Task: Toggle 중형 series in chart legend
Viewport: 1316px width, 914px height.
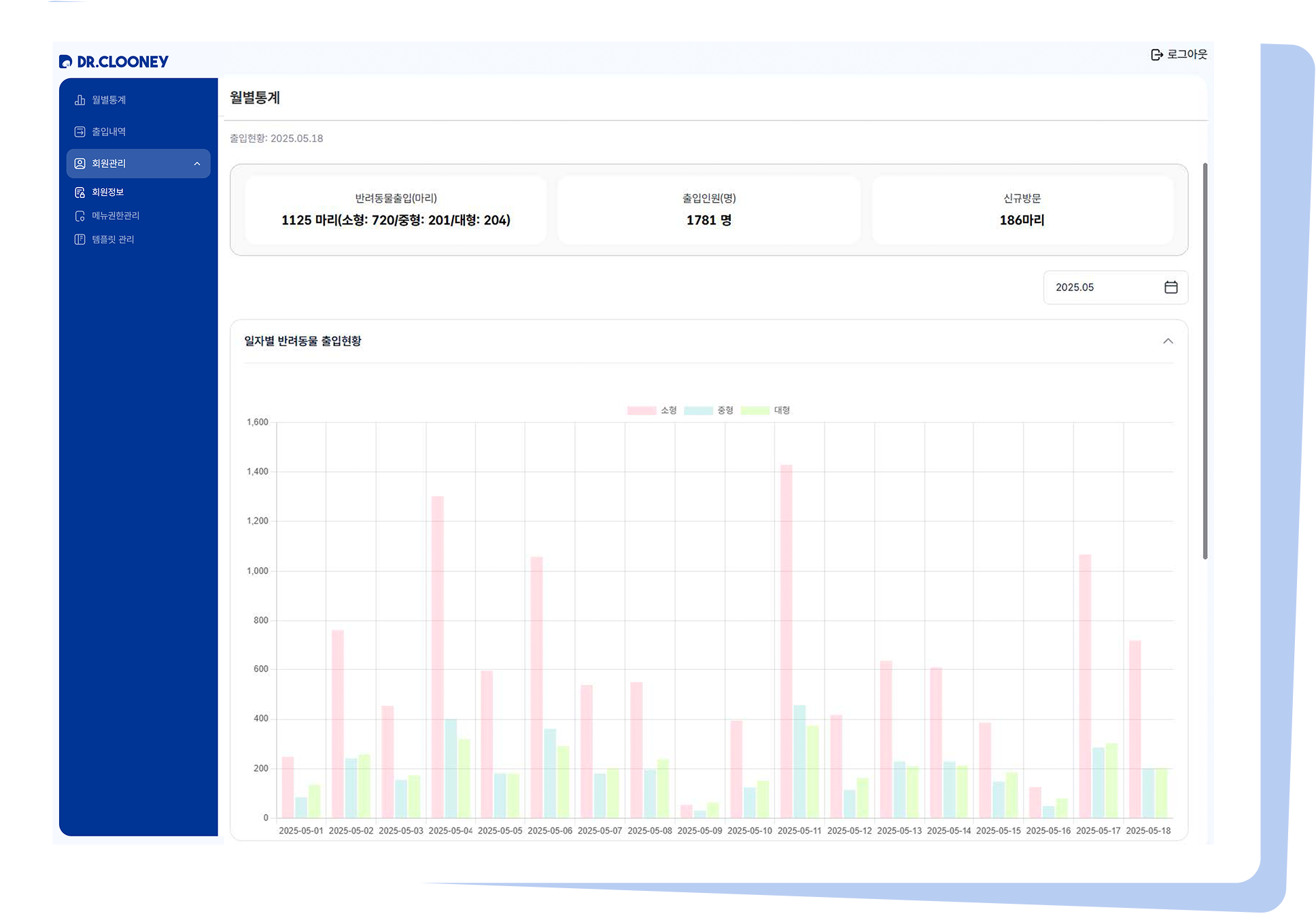Action: pos(698,411)
